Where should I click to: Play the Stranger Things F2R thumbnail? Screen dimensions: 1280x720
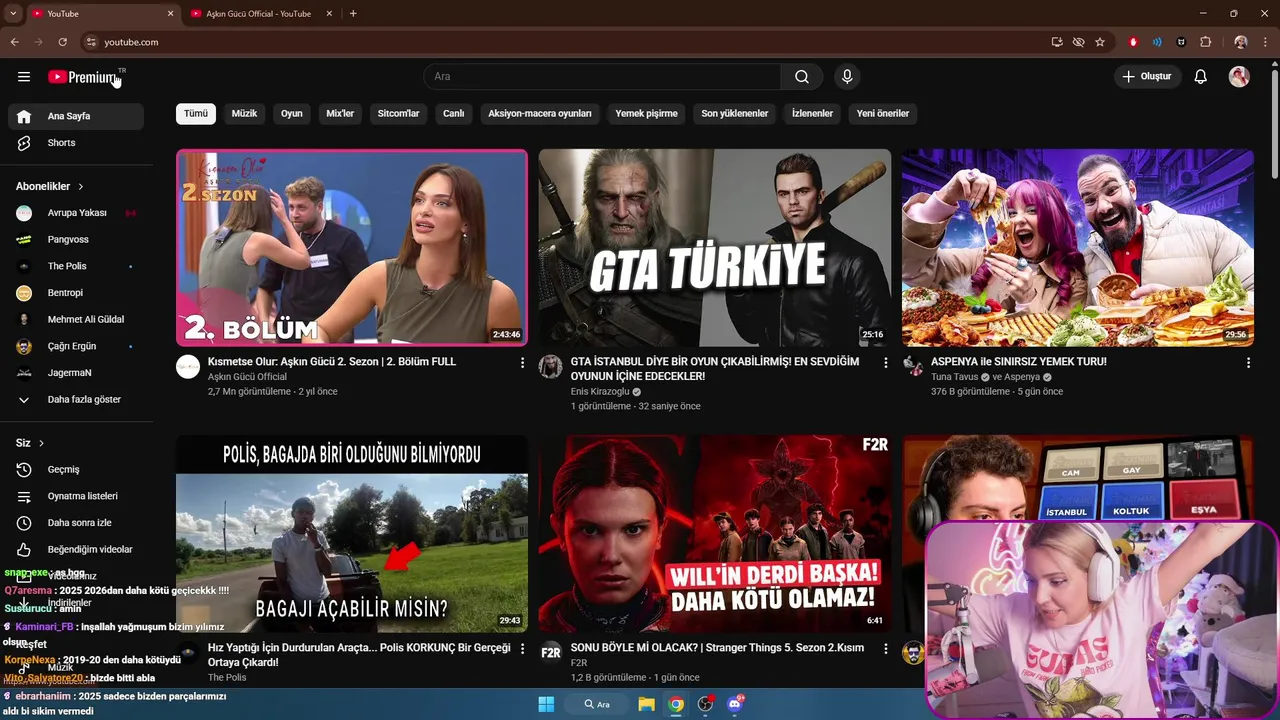(715, 534)
